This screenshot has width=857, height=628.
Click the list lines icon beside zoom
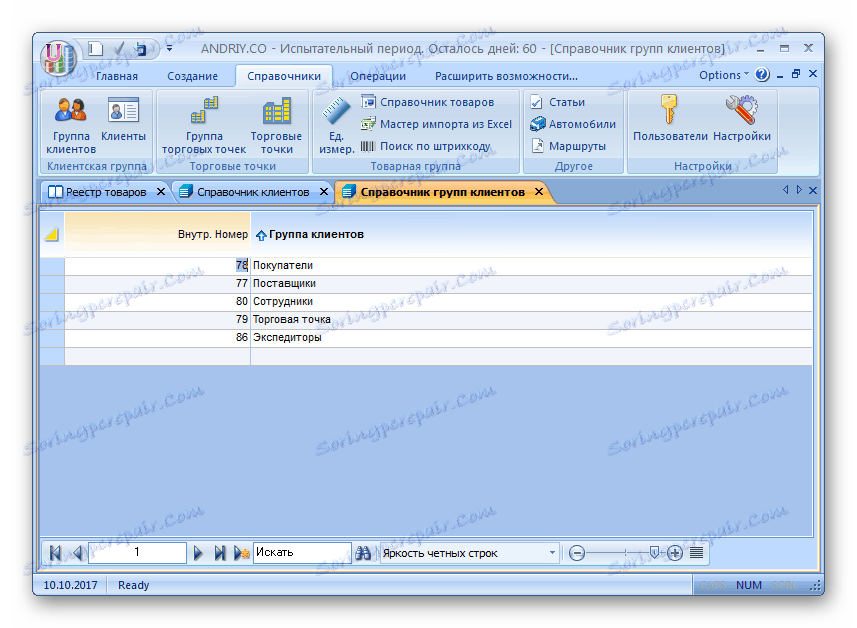[x=696, y=553]
